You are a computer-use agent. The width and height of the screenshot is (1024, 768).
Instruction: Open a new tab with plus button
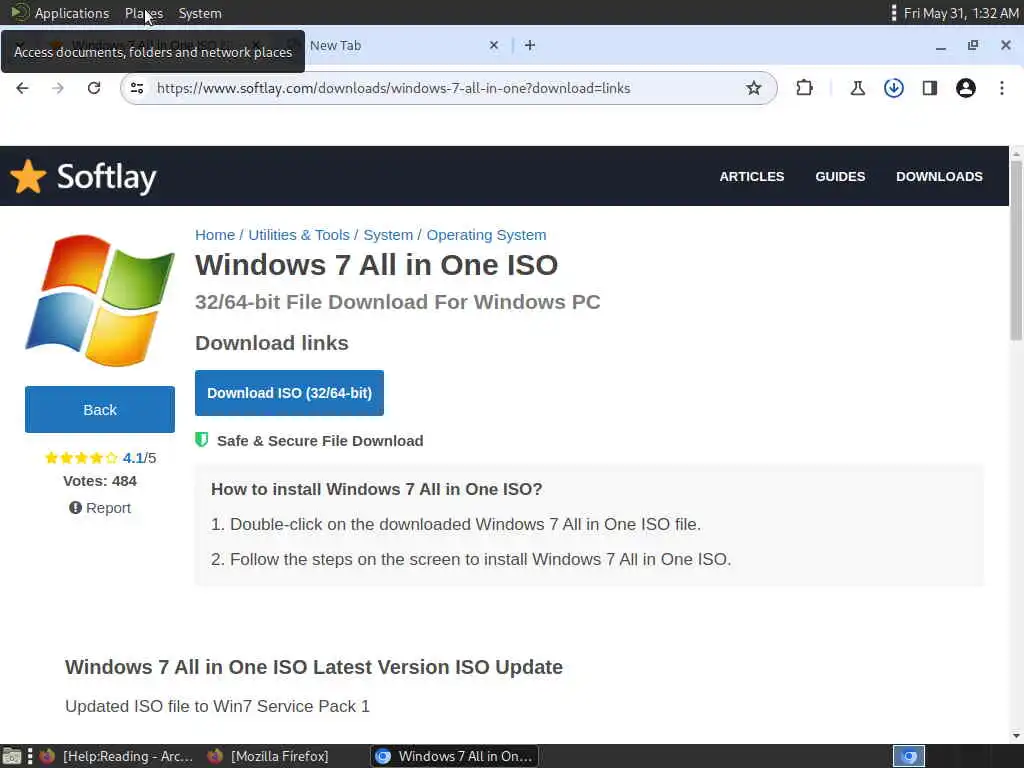tap(530, 45)
